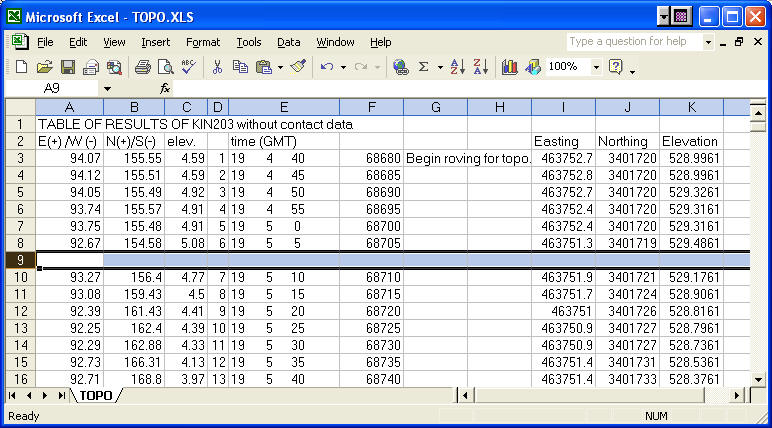This screenshot has height=428, width=772.
Task: Click the 'Type a question for help' box
Action: [633, 42]
